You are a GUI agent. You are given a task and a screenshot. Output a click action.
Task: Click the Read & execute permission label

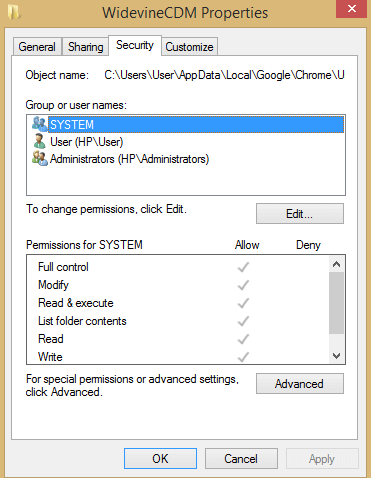point(76,303)
